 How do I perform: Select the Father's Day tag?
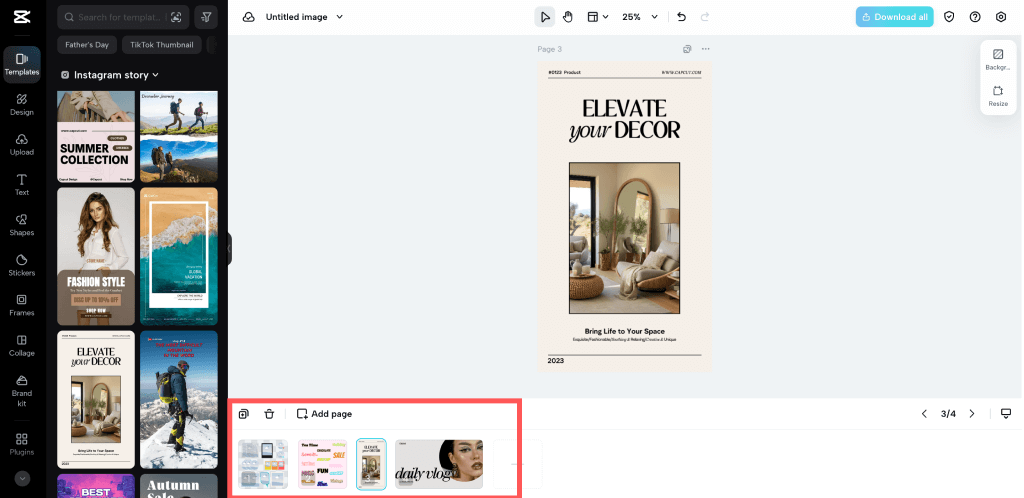[87, 45]
